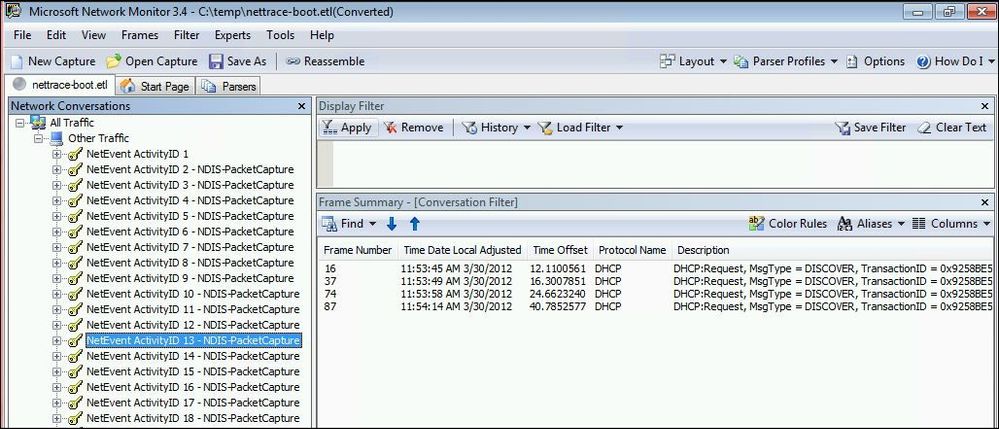Screen dimensions: 999x429
Task: Switch to the Parsers tab
Action: pos(228,86)
